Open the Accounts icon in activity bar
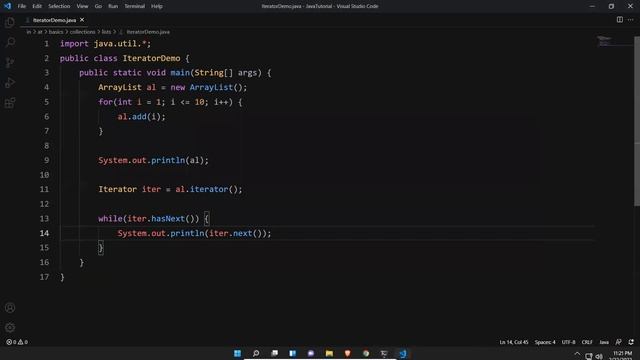640x360 pixels. [10, 308]
